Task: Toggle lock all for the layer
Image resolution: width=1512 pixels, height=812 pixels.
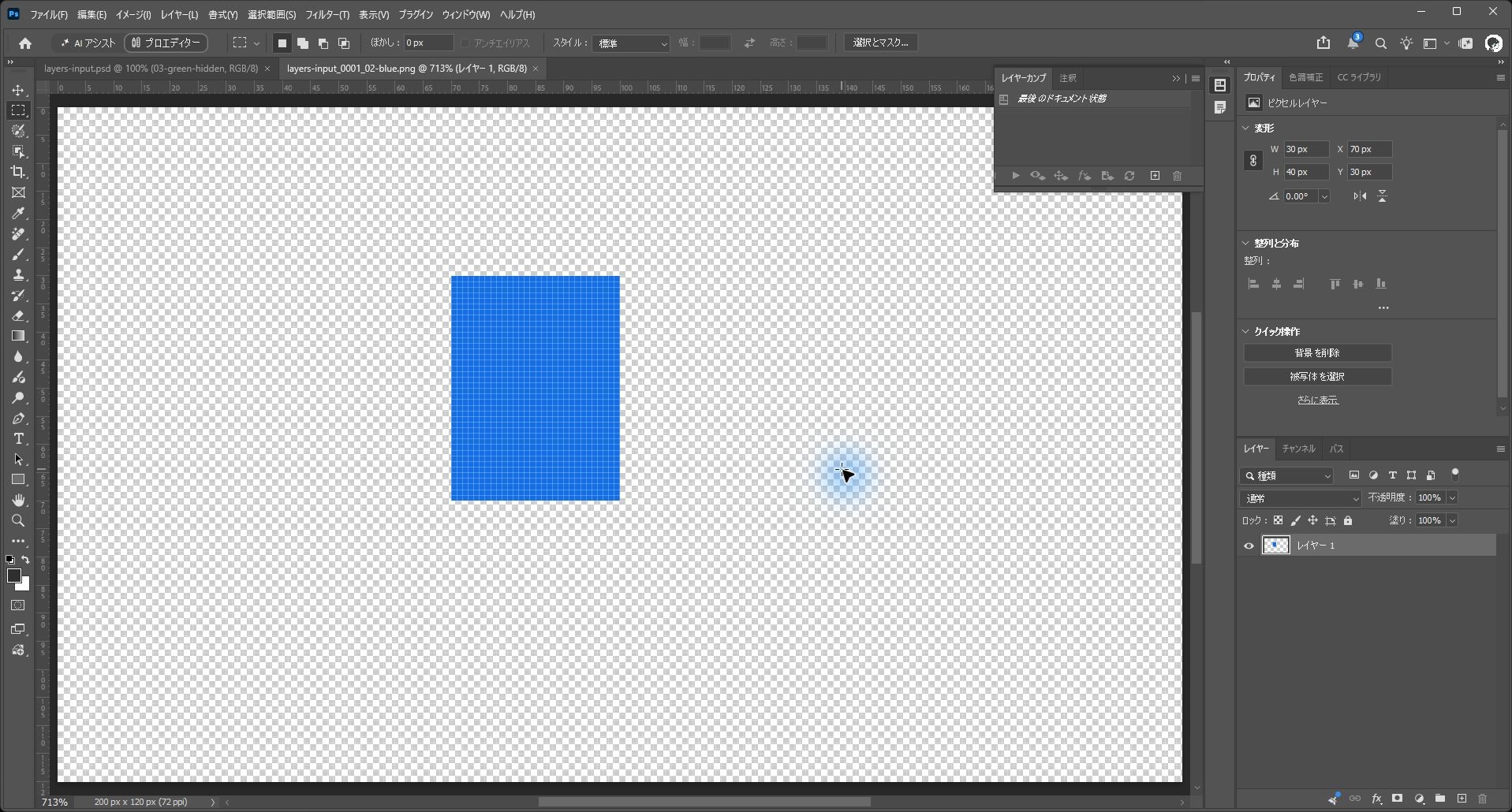Action: 1348,520
